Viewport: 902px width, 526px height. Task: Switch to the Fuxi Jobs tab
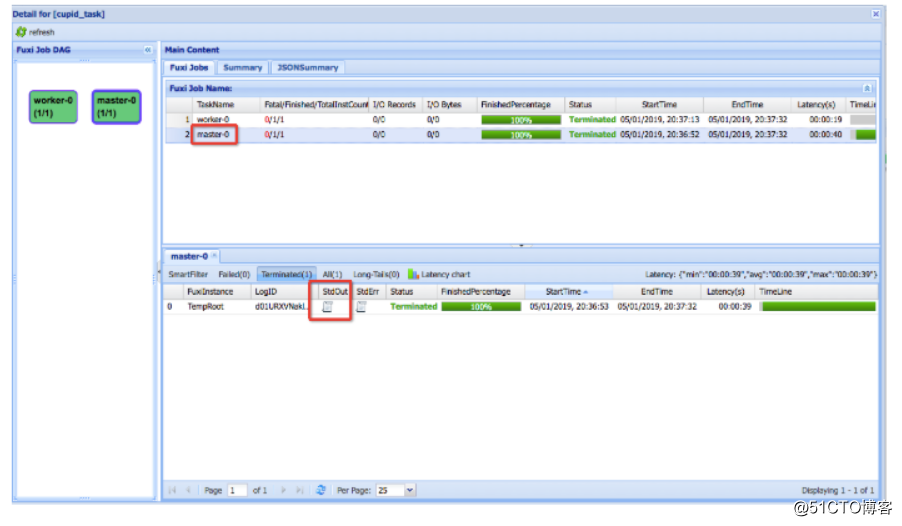(189, 67)
